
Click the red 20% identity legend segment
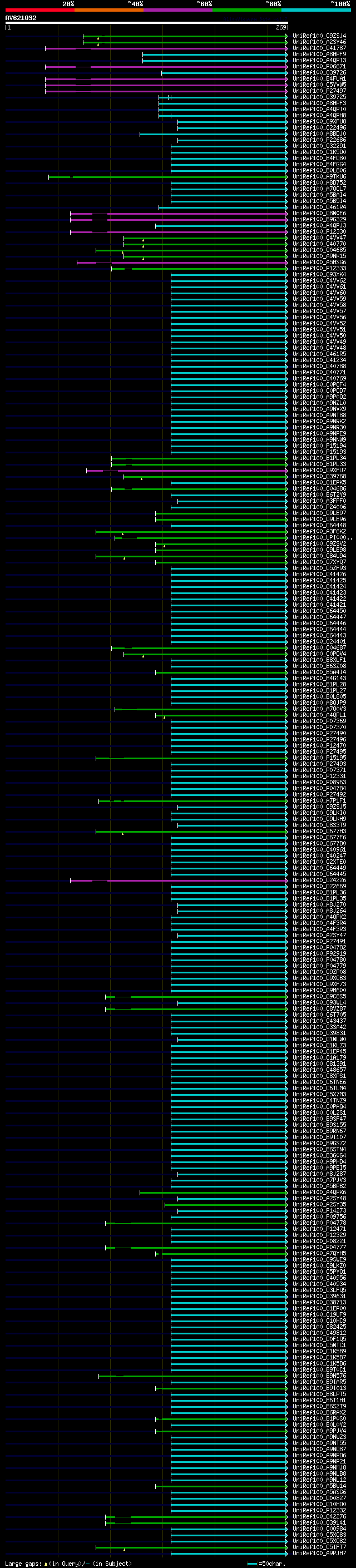point(40,10)
